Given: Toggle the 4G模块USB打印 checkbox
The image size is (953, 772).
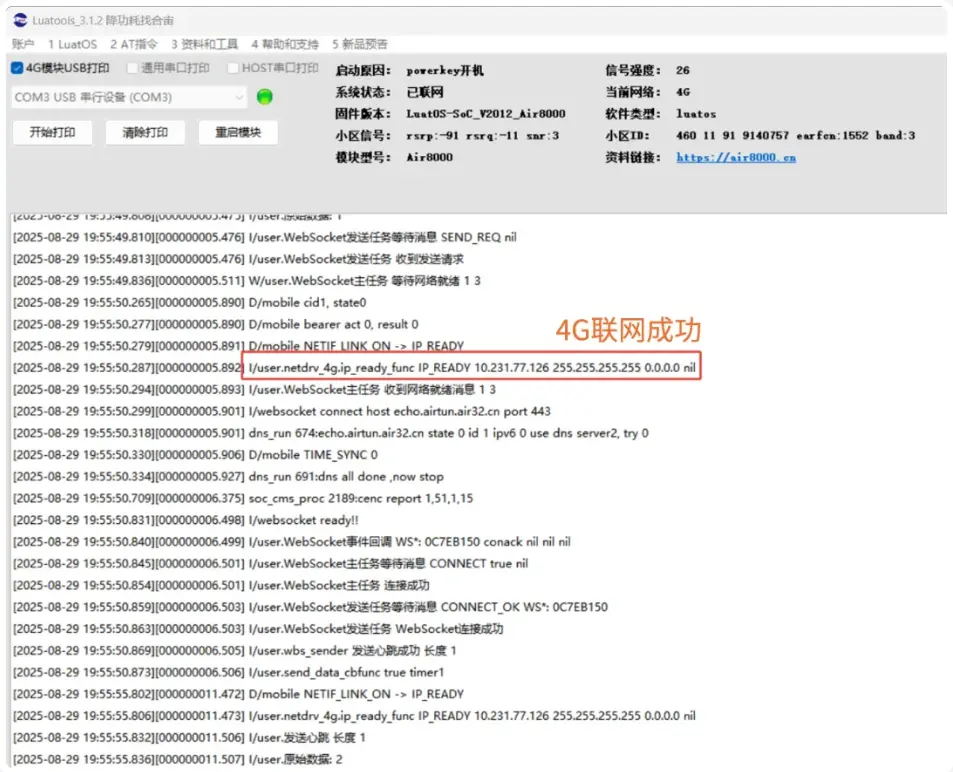Looking at the screenshot, I should click(17, 67).
